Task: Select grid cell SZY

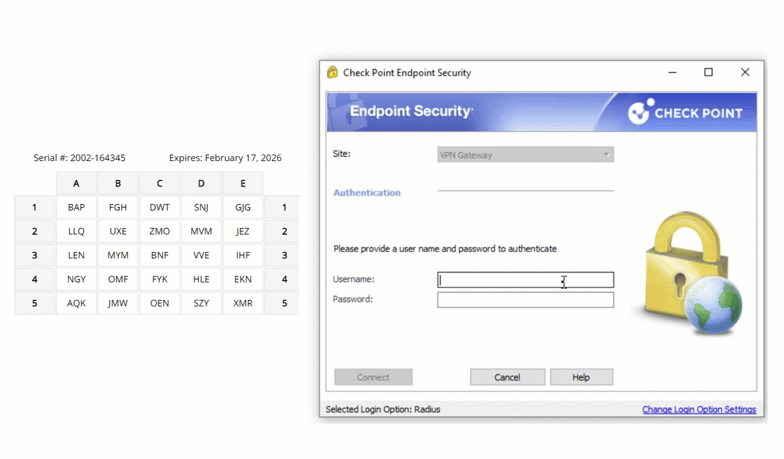Action: click(201, 303)
